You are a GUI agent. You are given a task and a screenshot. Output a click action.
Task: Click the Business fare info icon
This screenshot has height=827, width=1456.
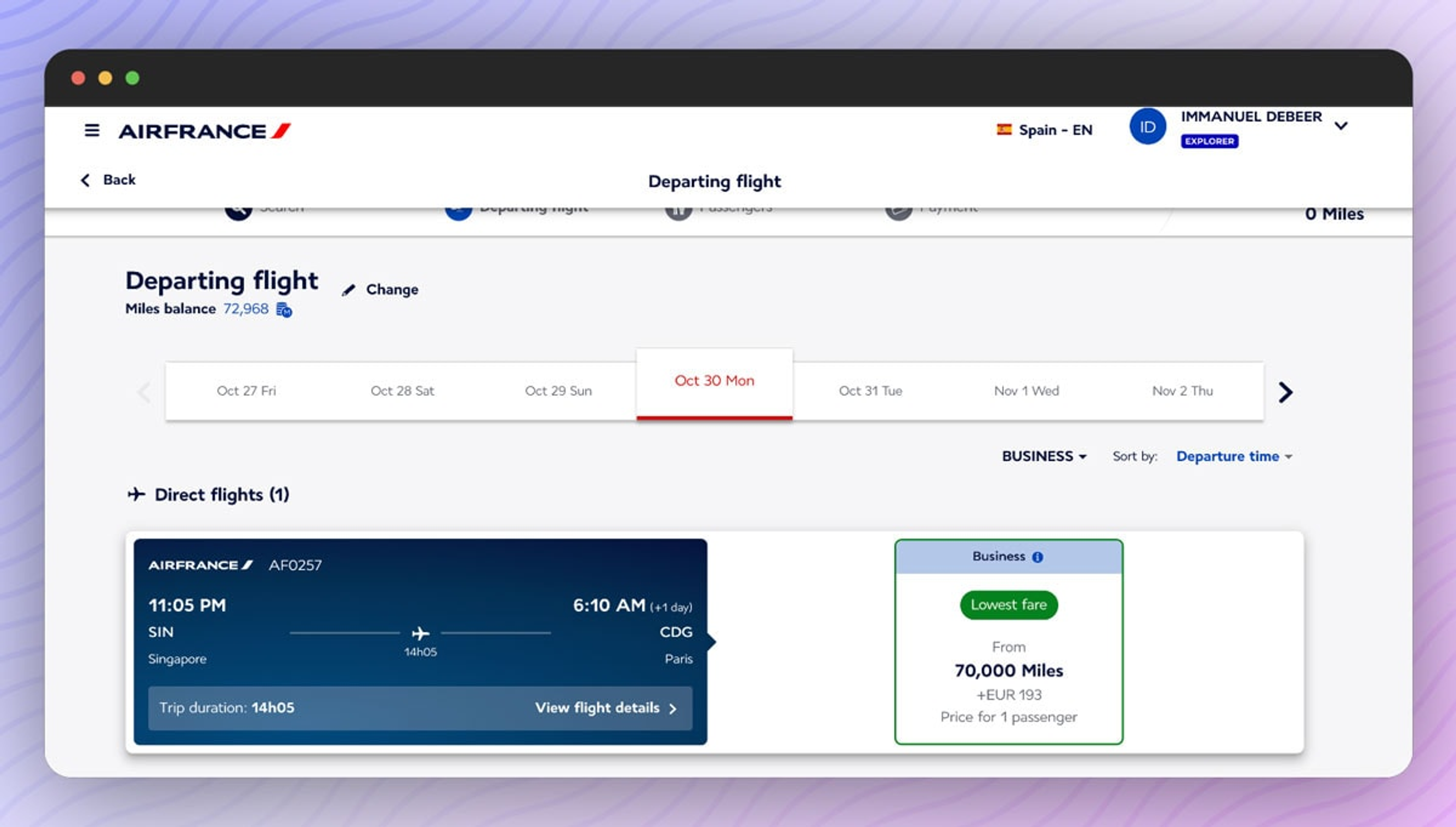[1037, 557]
